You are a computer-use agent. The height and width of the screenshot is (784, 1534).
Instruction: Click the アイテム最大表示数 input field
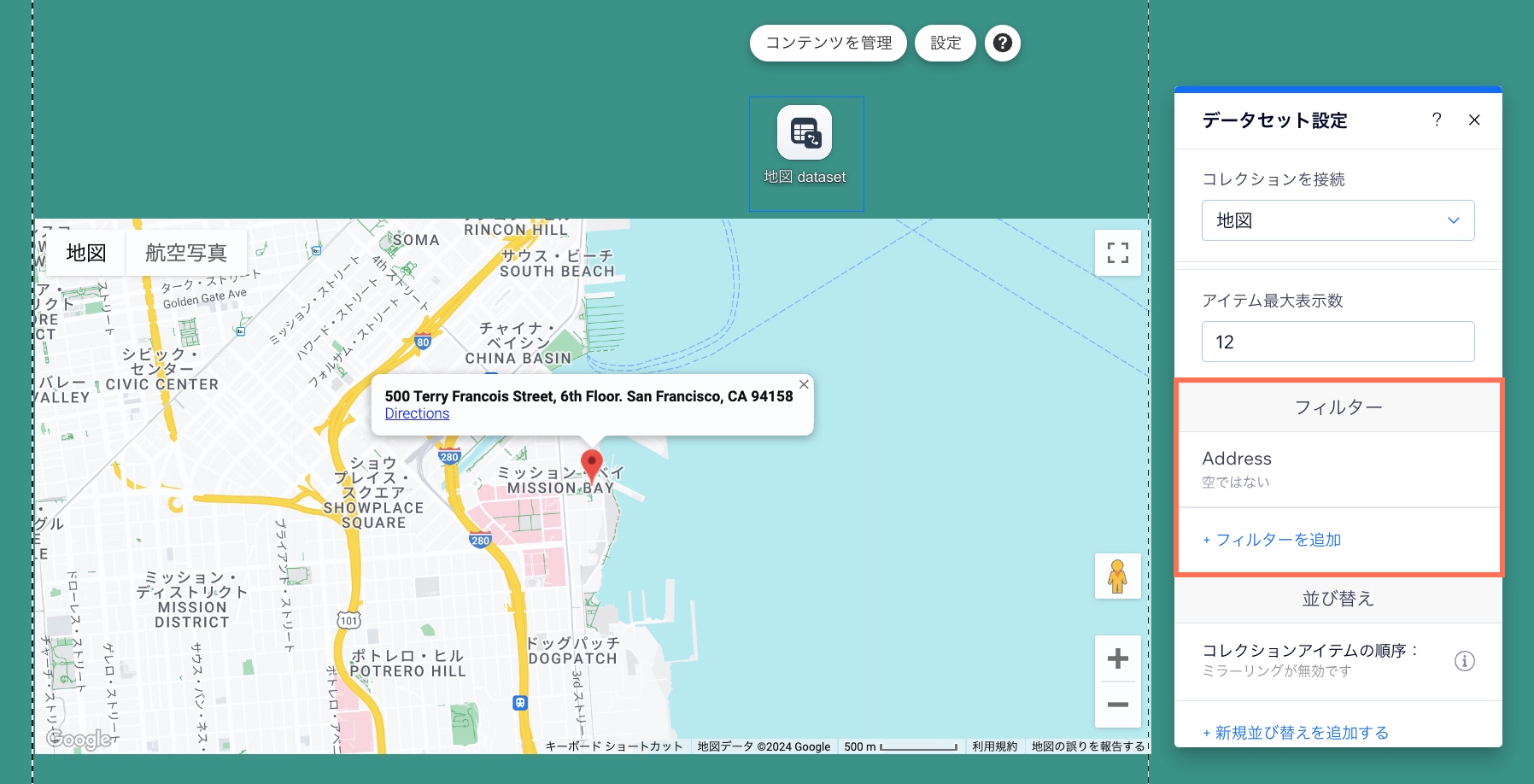1338,342
